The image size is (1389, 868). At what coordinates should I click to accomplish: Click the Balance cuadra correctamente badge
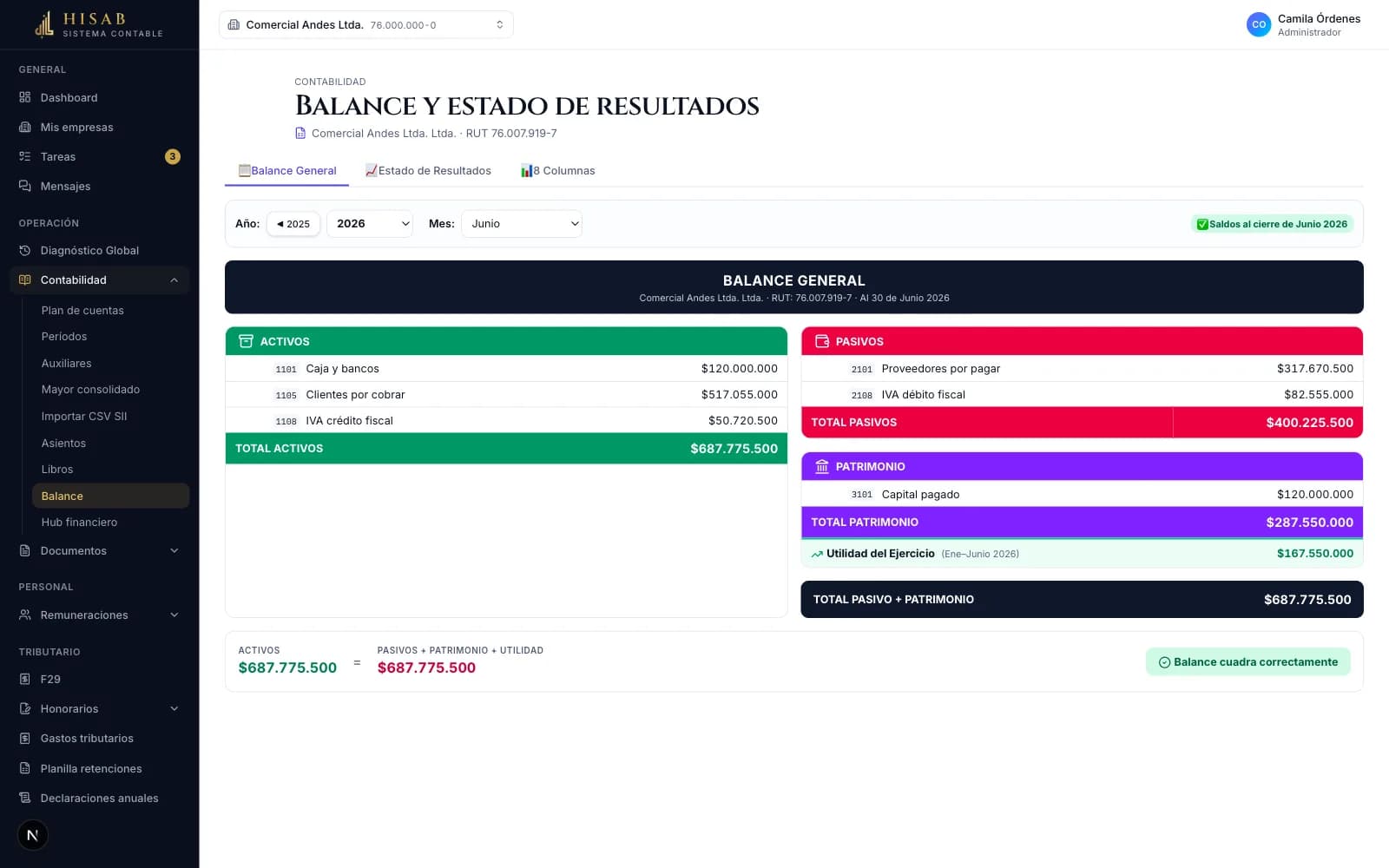coord(1247,661)
